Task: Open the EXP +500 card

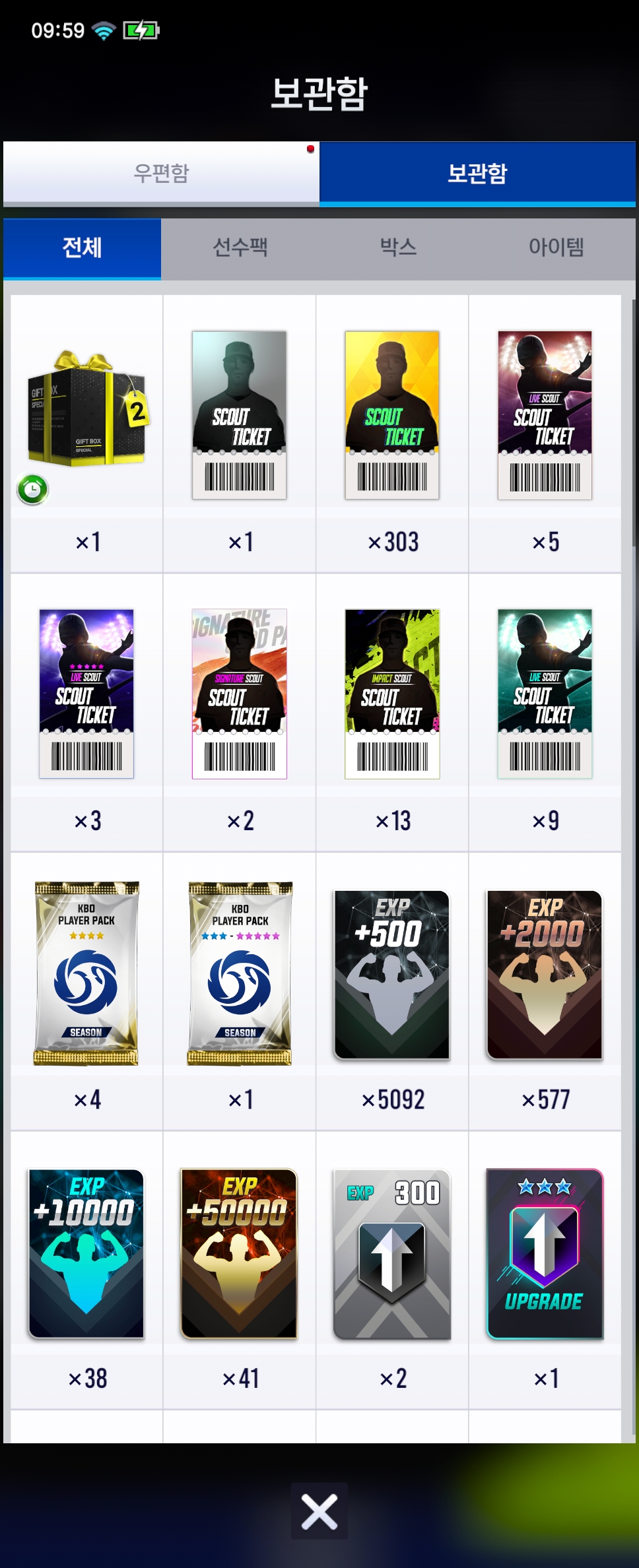Action: [392, 975]
